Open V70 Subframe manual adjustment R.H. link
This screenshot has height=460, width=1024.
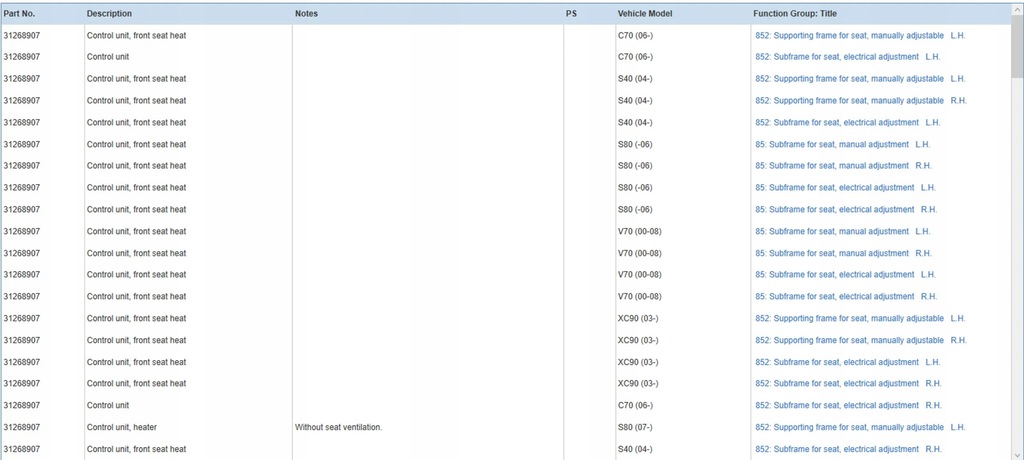click(x=843, y=253)
